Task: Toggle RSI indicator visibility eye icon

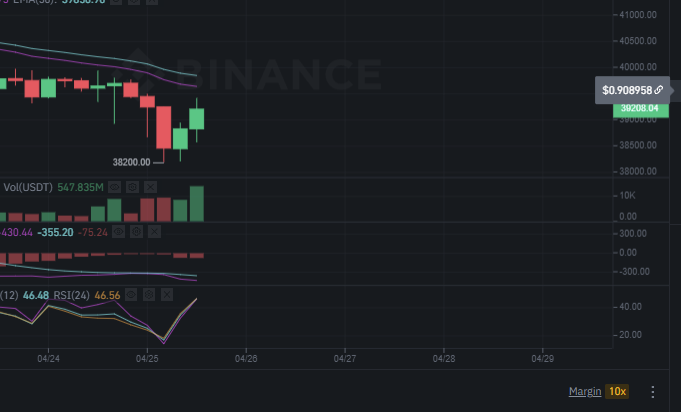Action: 131,295
